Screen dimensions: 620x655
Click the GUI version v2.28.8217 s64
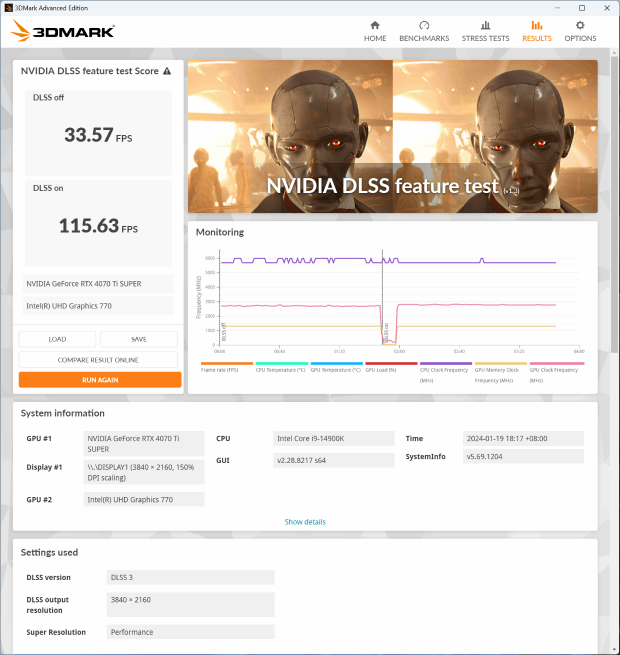[x=334, y=460]
